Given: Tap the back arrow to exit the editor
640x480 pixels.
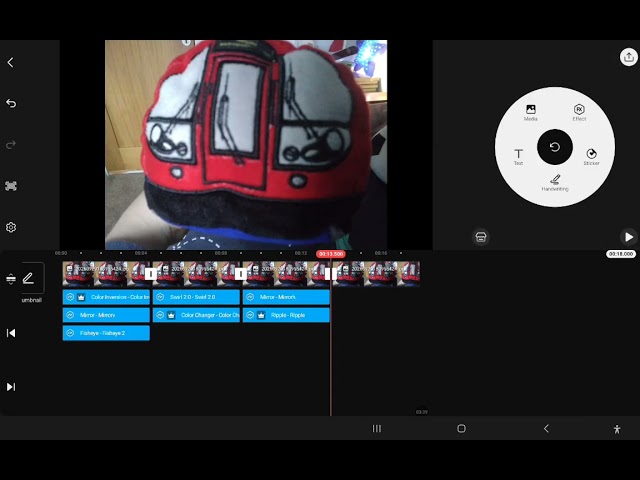Looking at the screenshot, I should pyautogui.click(x=10, y=62).
